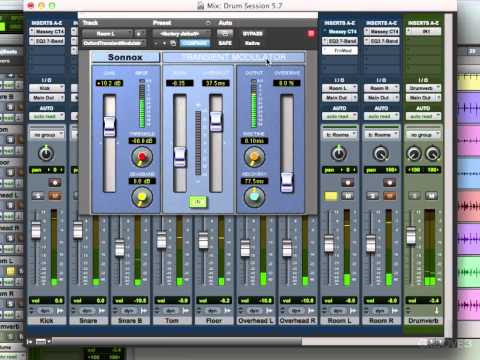Click the Drumverb left pan knob
The height and width of the screenshot is (360, 480).
(414, 153)
